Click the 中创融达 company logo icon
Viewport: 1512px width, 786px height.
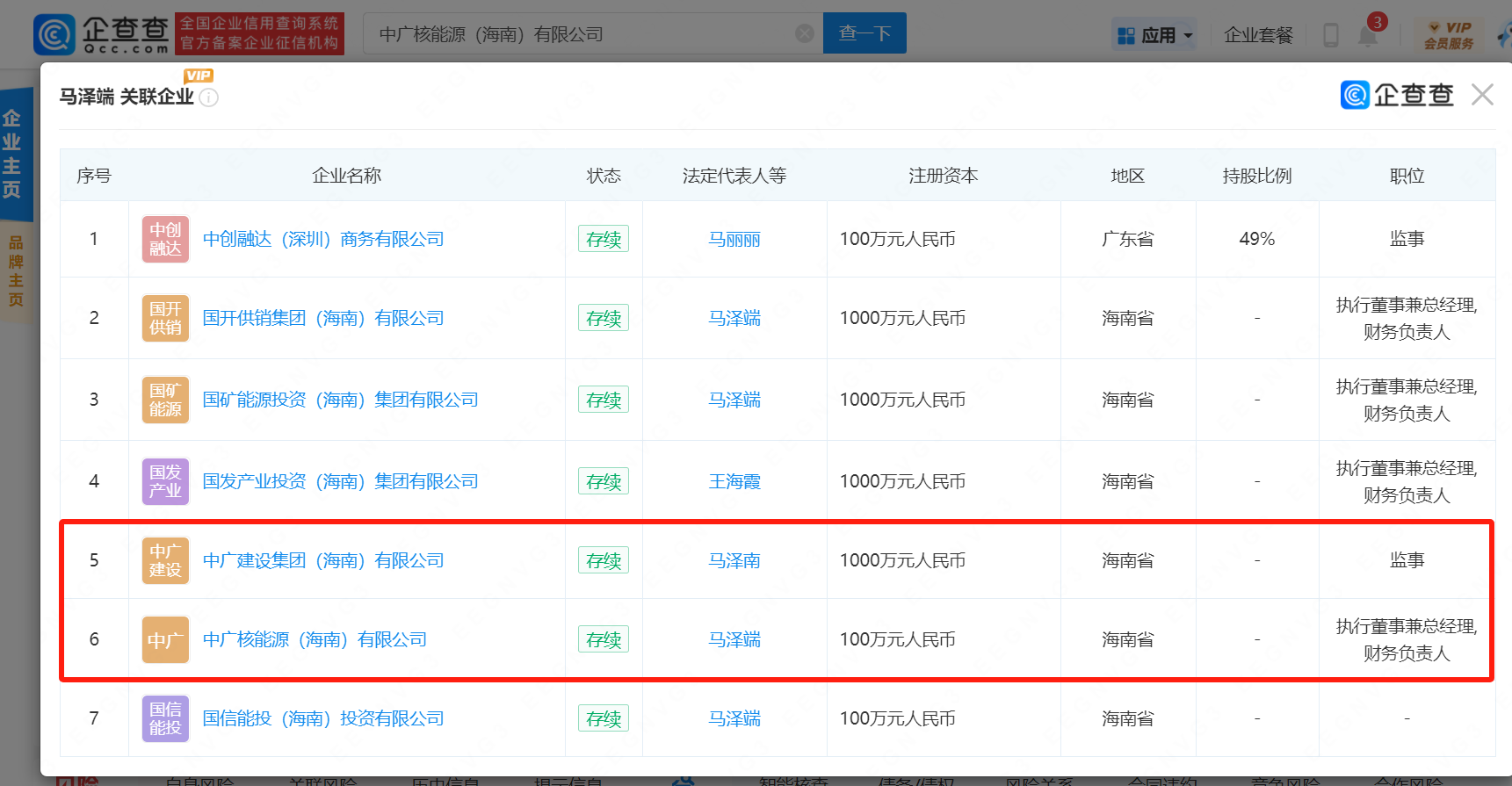pos(165,239)
